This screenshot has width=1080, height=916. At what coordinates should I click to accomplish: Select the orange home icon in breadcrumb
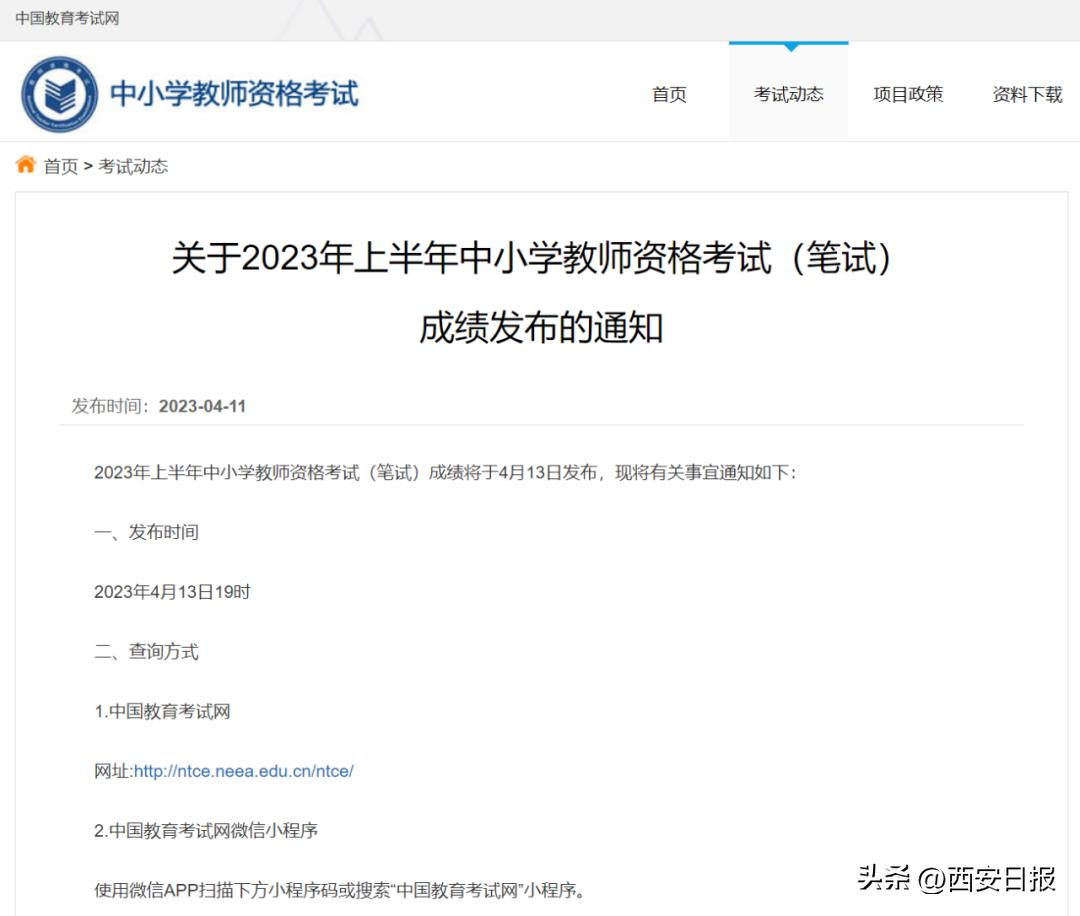[x=25, y=166]
